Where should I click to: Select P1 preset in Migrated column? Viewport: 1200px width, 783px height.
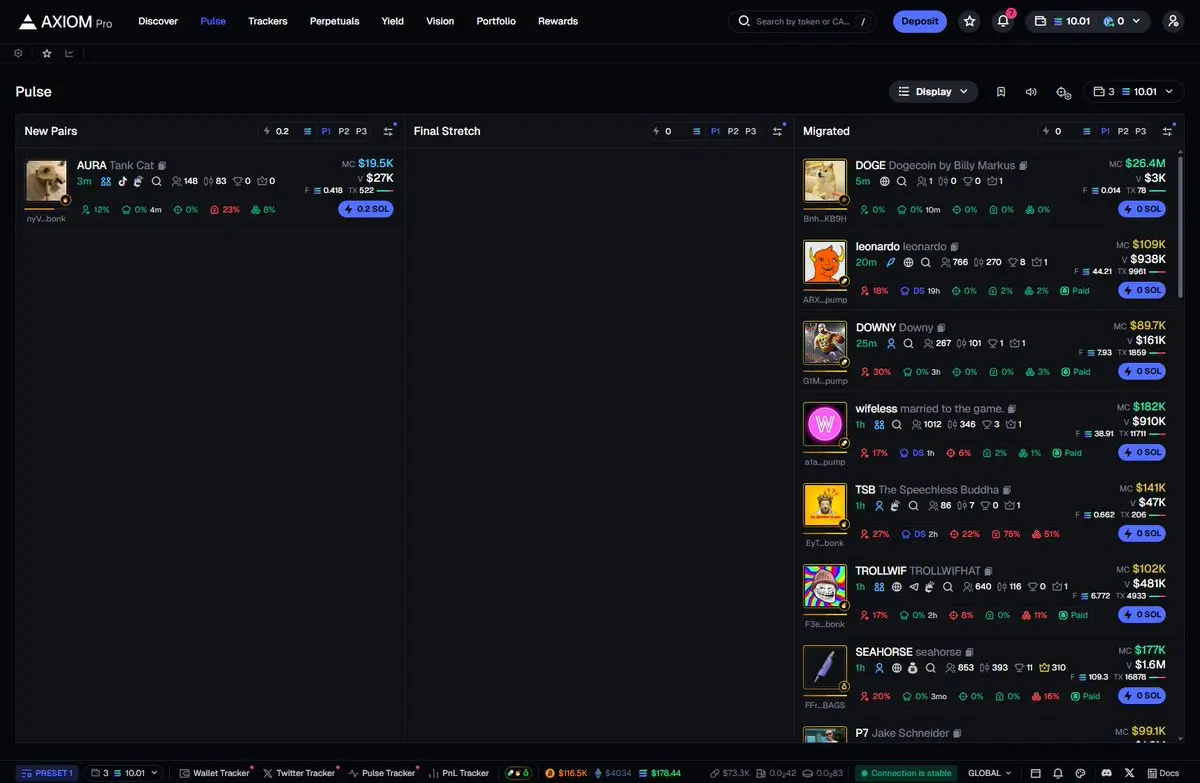[1105, 131]
